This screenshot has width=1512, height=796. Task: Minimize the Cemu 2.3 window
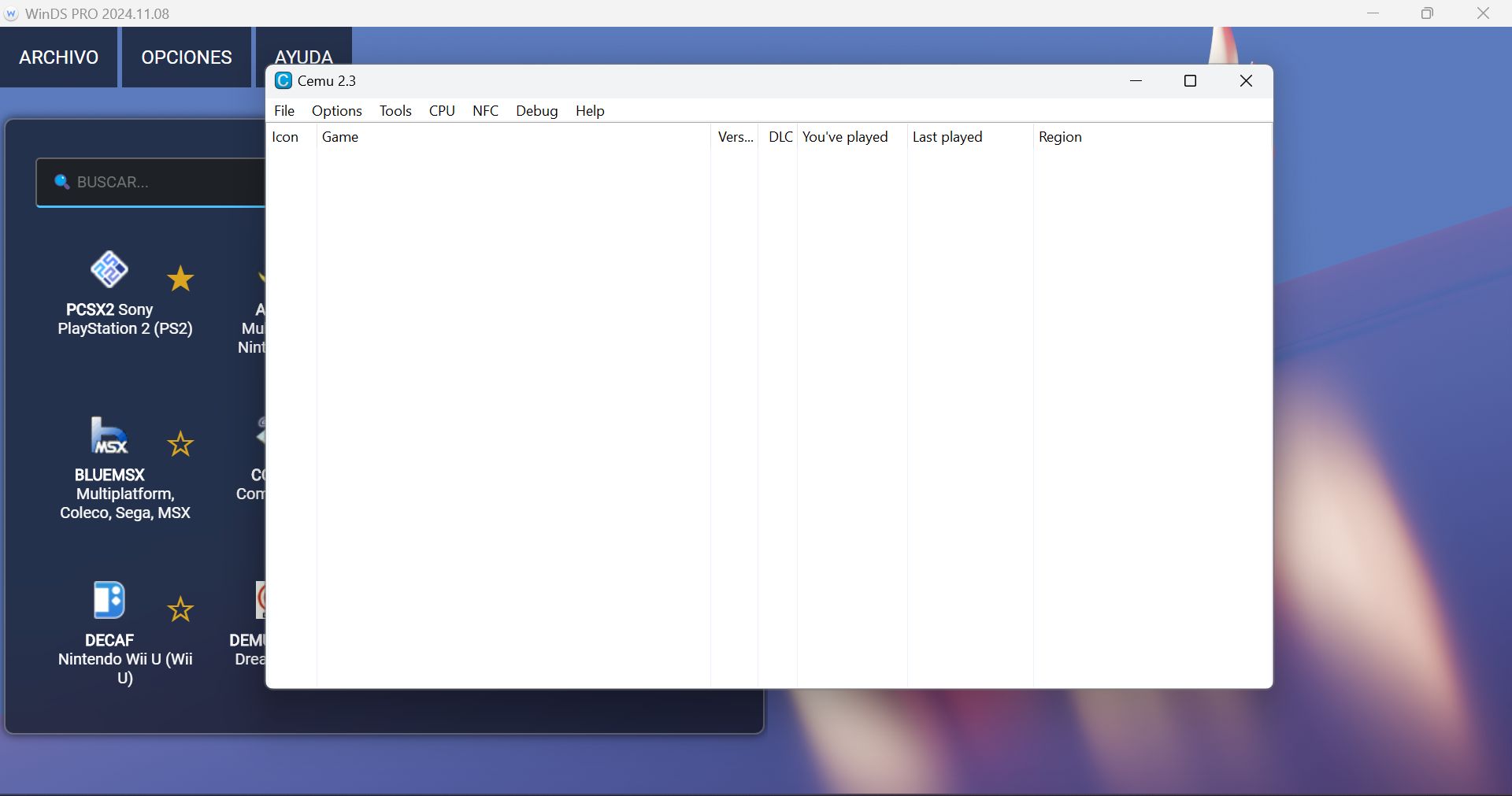tap(1136, 81)
